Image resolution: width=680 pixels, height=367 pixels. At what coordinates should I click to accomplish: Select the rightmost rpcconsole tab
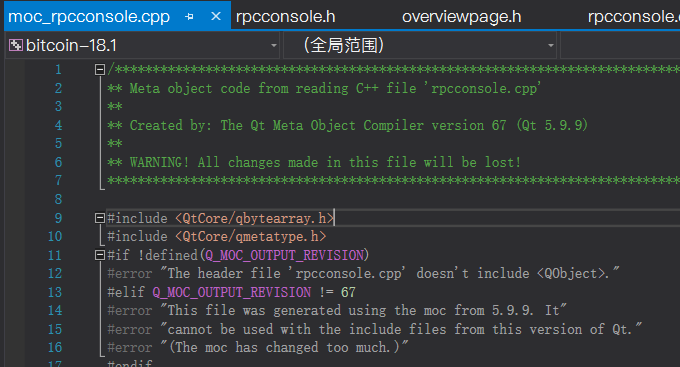point(634,17)
